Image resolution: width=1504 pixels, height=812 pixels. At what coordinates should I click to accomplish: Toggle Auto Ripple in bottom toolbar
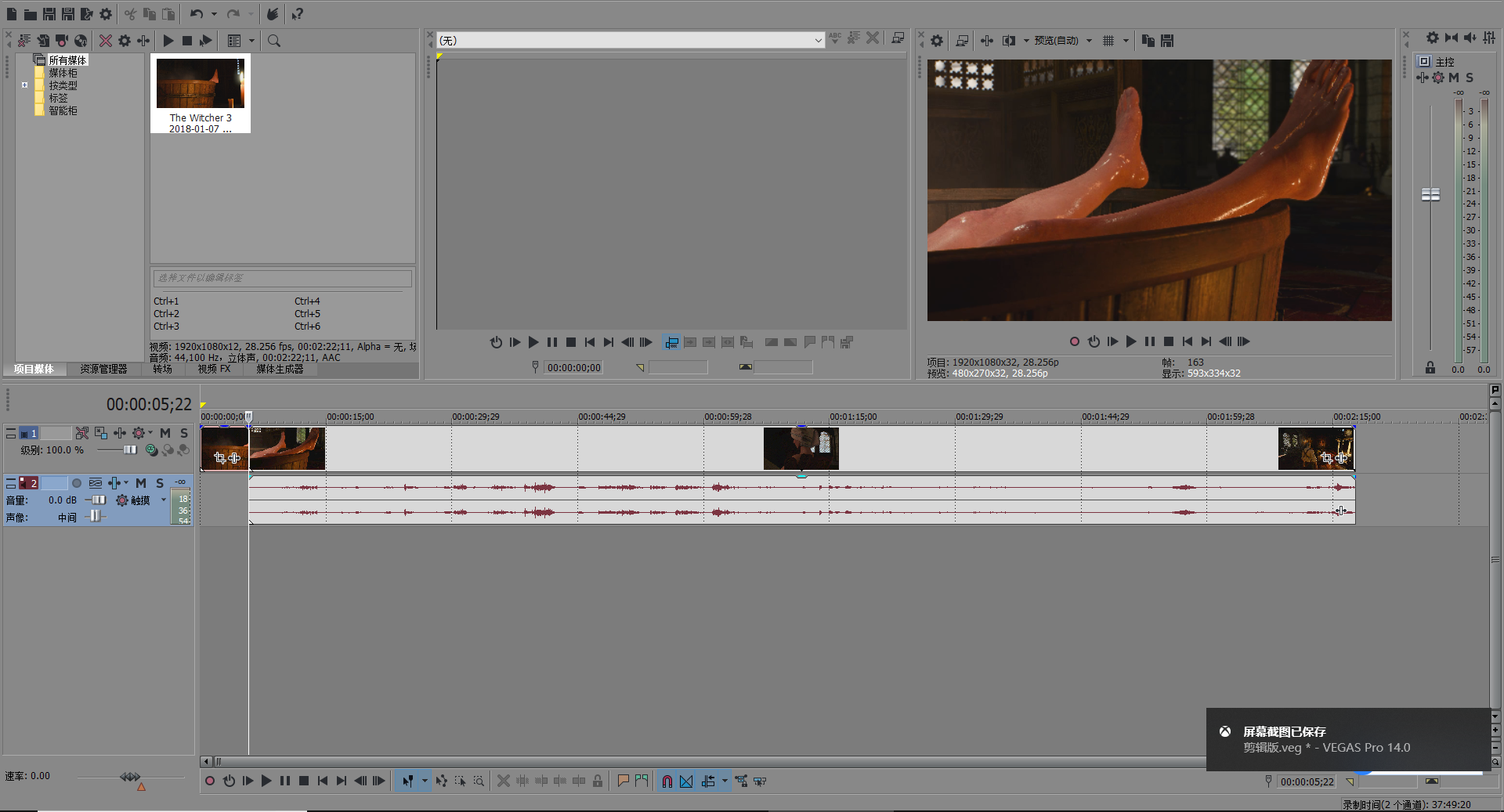708,781
